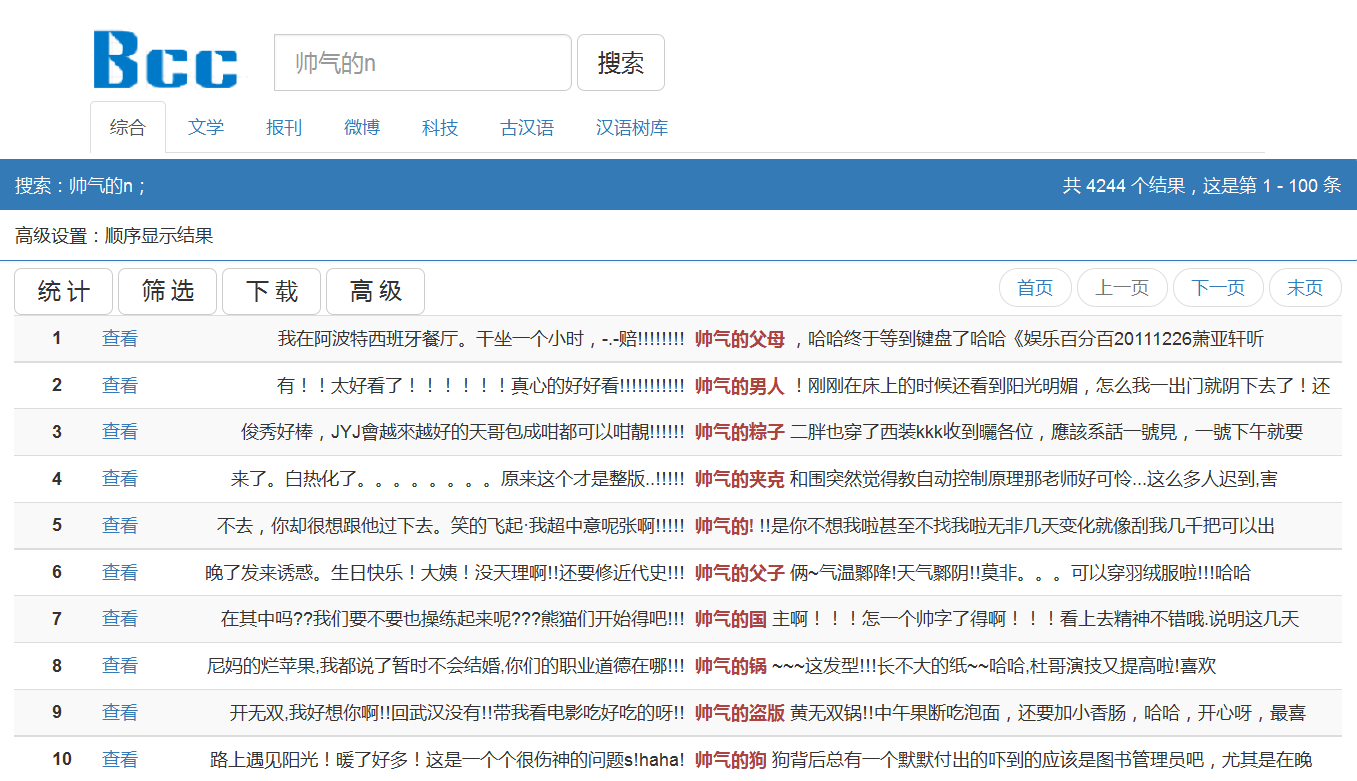The height and width of the screenshot is (781, 1357).
Task: Click 上一页 previous page button
Action: tap(1122, 288)
